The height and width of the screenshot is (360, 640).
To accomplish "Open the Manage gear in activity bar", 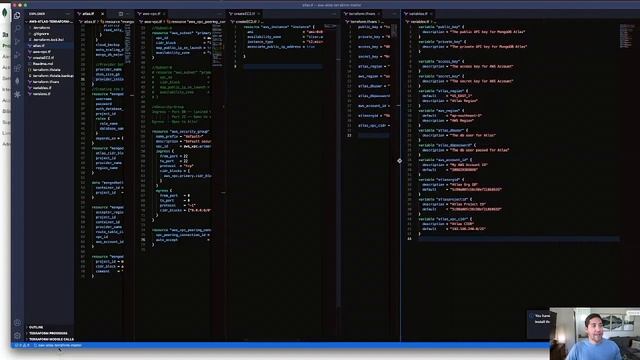I will (x=17, y=336).
